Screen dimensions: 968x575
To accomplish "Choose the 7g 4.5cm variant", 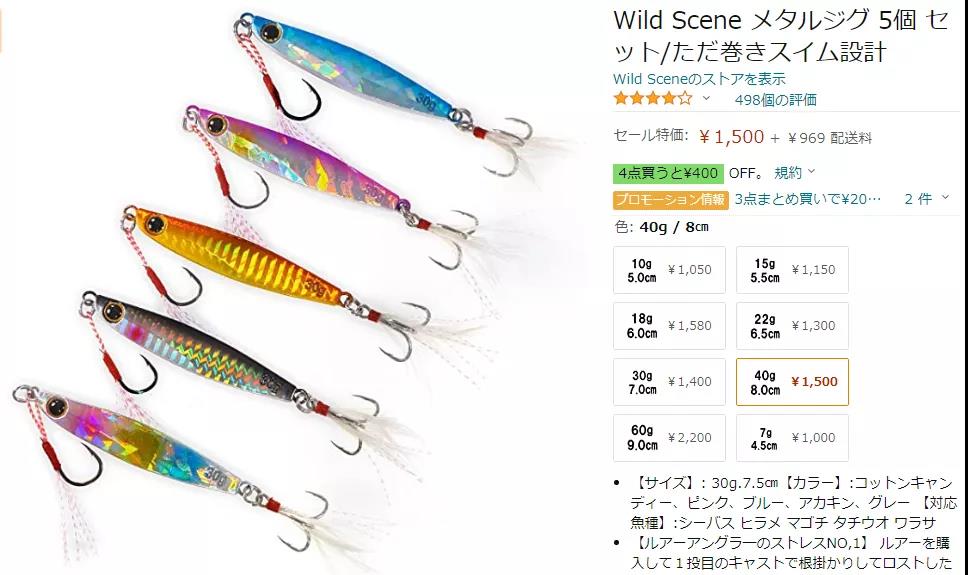I will pyautogui.click(x=792, y=438).
